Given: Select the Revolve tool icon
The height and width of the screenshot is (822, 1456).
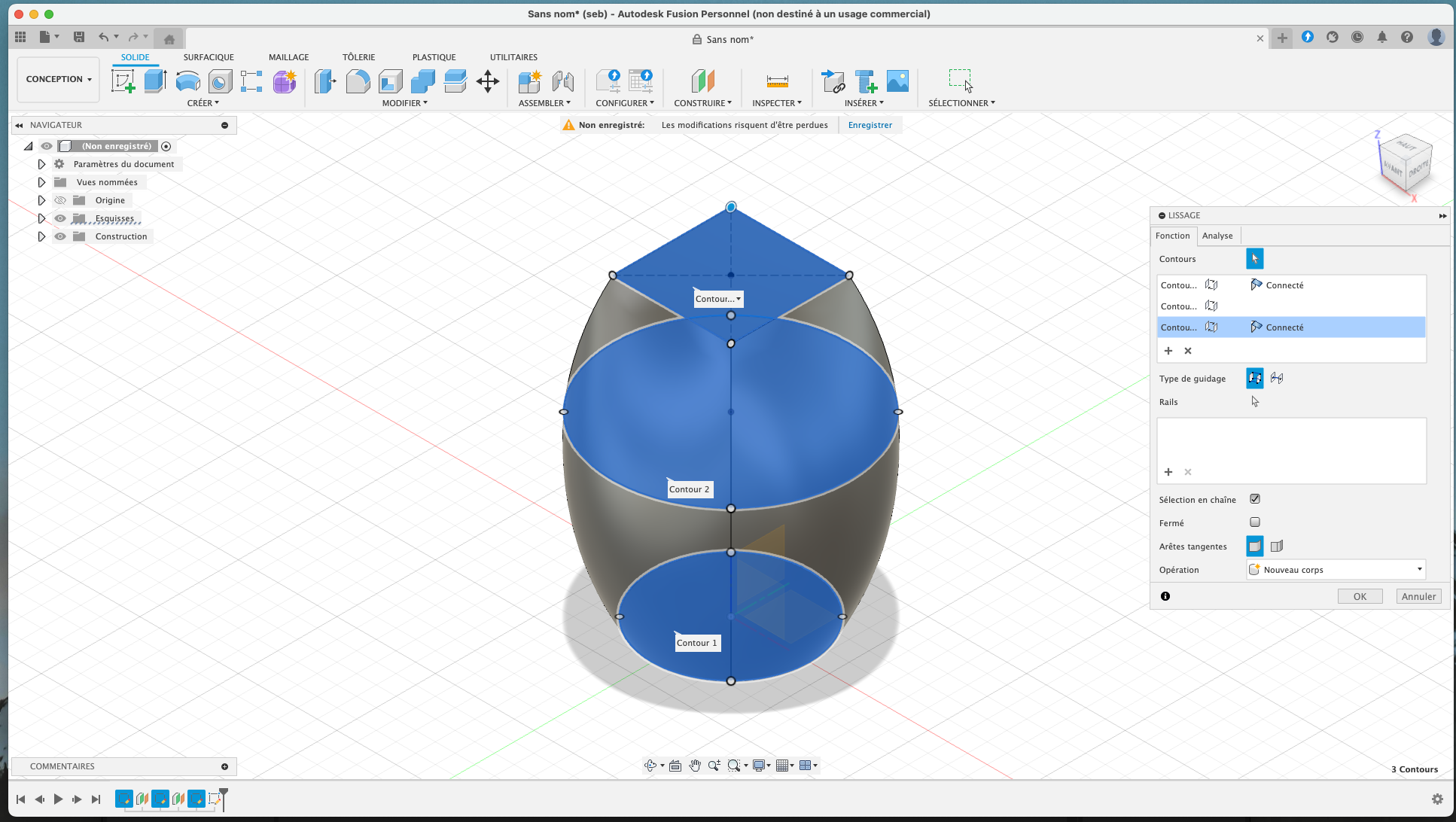Looking at the screenshot, I should 187,81.
